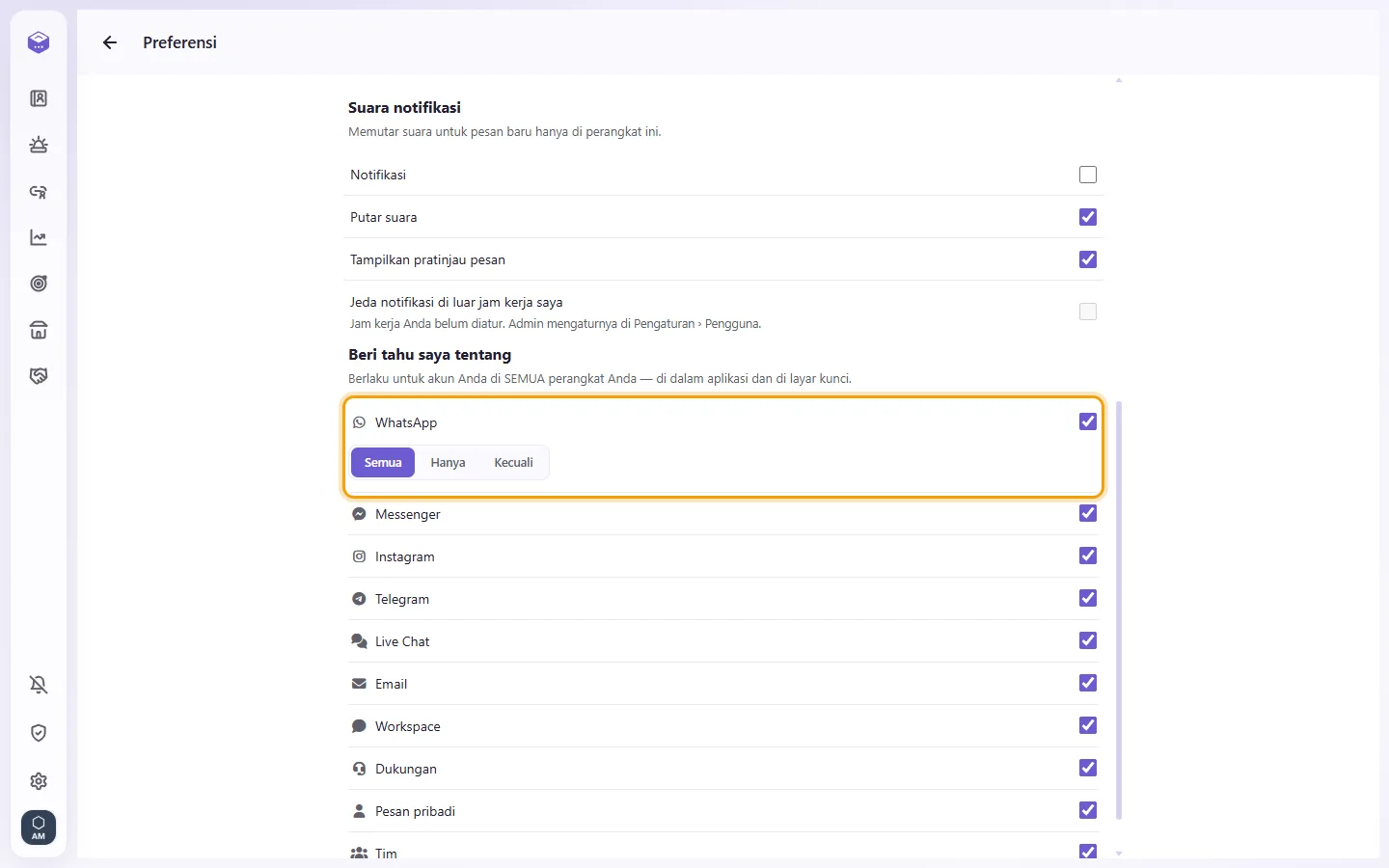Open the siren alert icon in the sidebar
This screenshot has width=1389, height=868.
point(39,145)
